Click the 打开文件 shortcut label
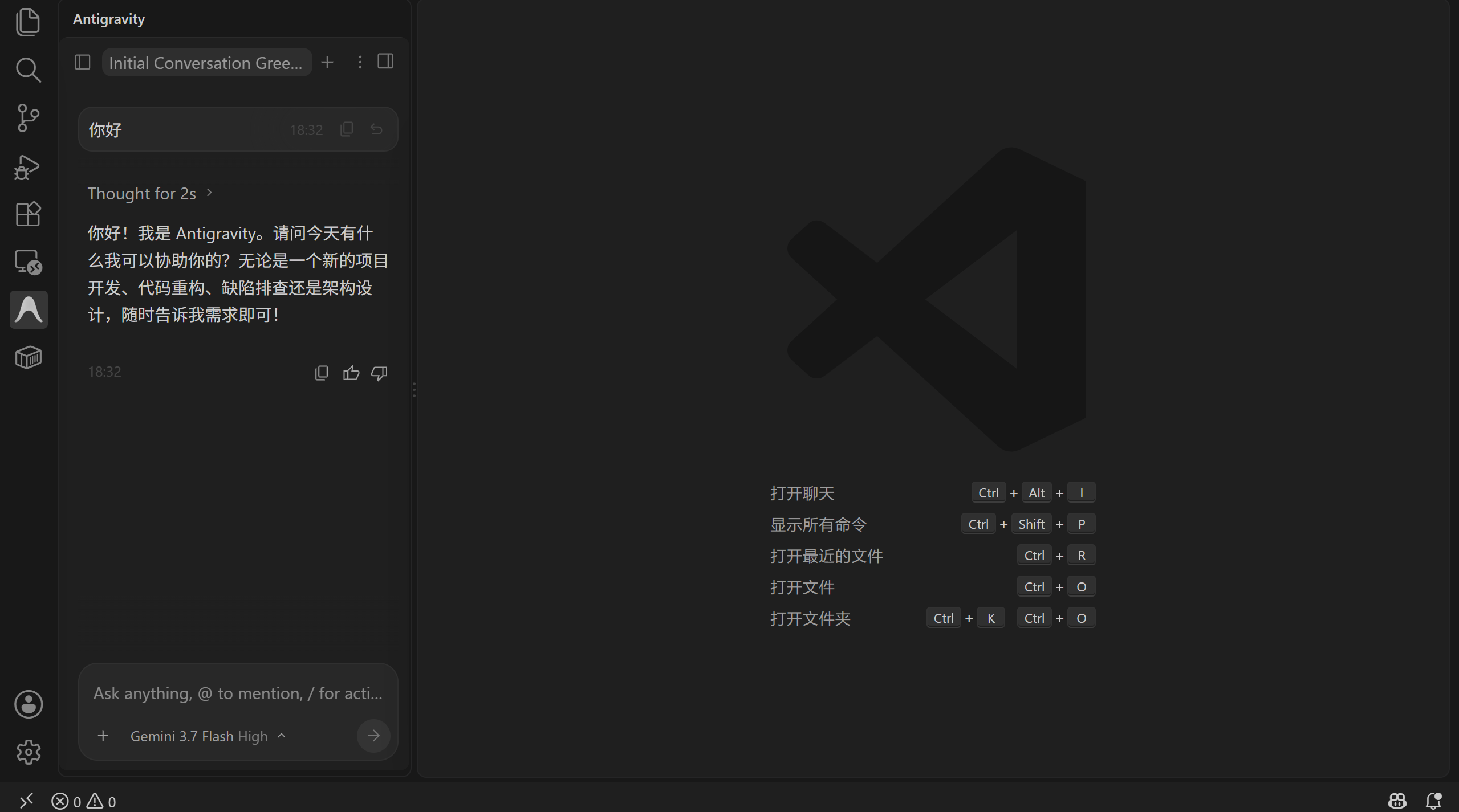Viewport: 1459px width, 812px height. pos(802,587)
